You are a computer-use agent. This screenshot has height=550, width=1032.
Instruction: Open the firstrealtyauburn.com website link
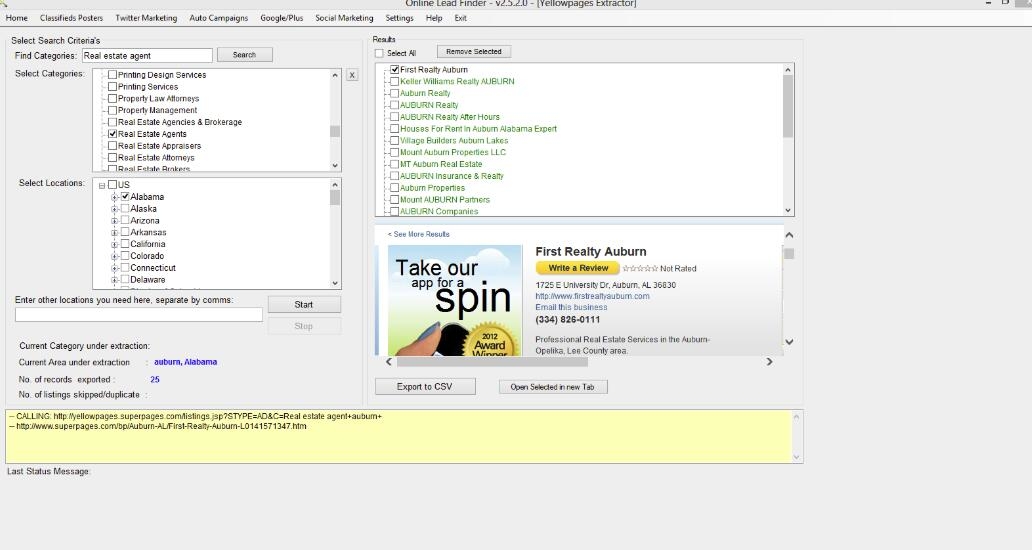point(592,296)
